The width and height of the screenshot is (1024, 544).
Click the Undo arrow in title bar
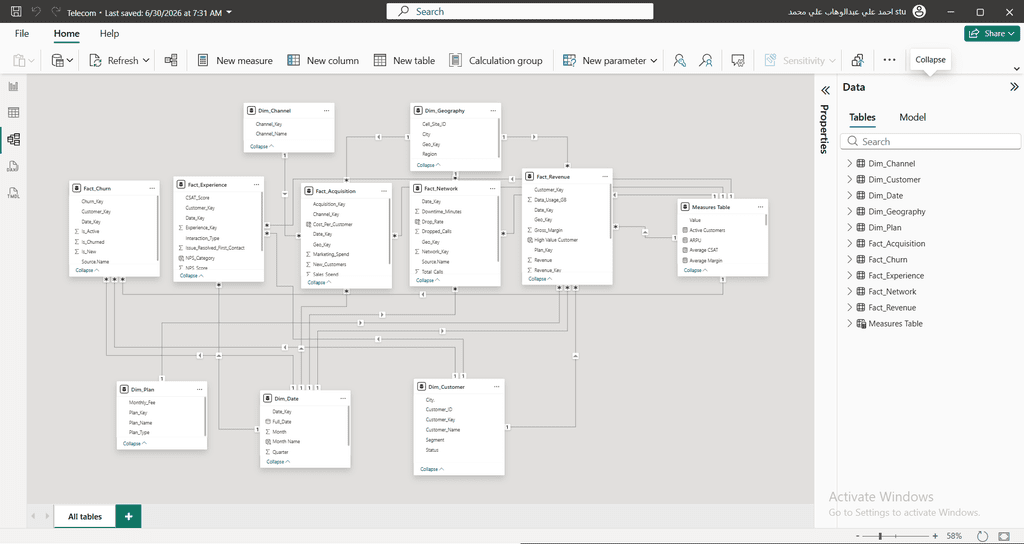pyautogui.click(x=36, y=12)
